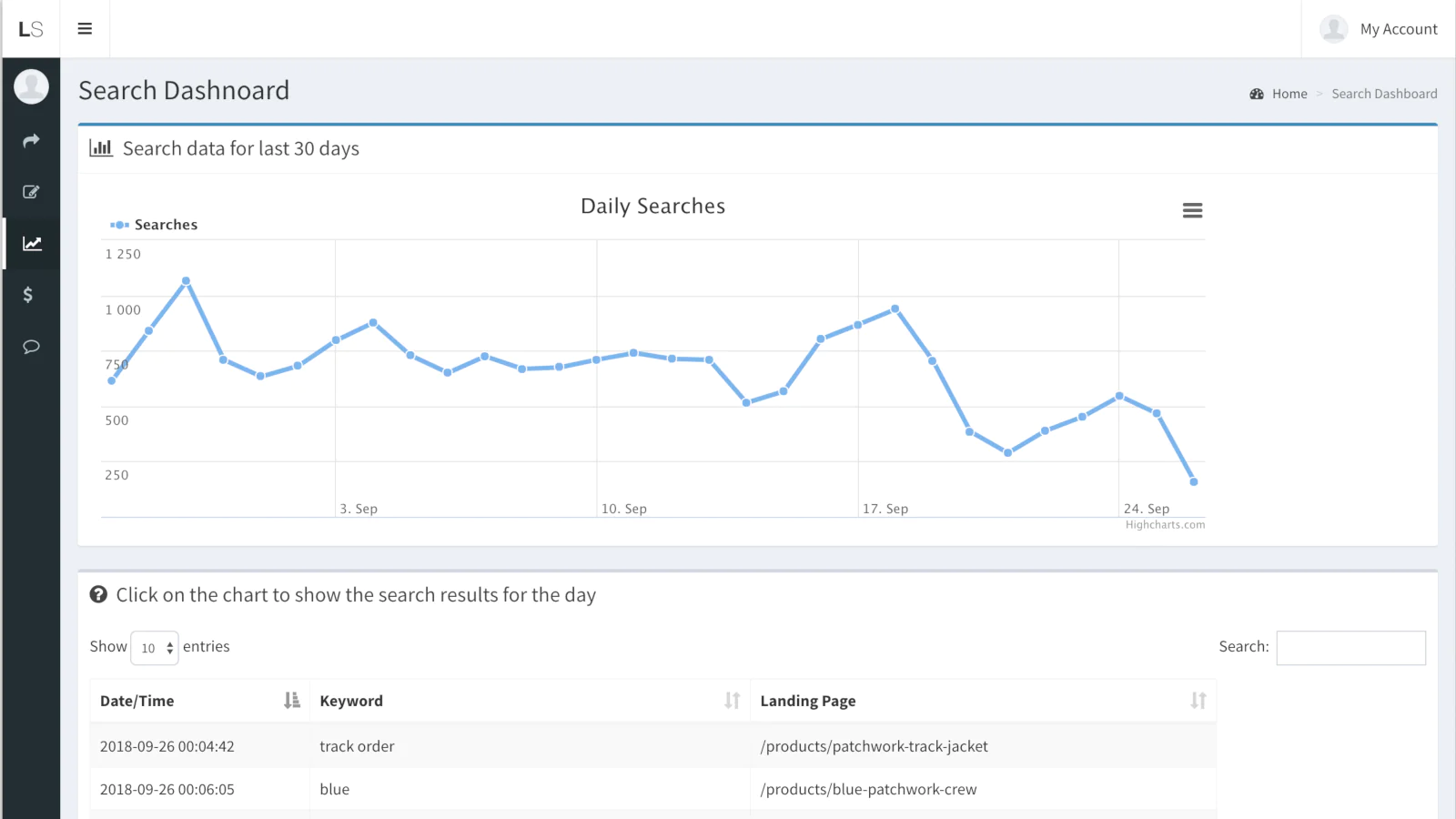This screenshot has width=1456, height=819.
Task: Toggle the hamburger sidebar menu
Action: pos(85,29)
